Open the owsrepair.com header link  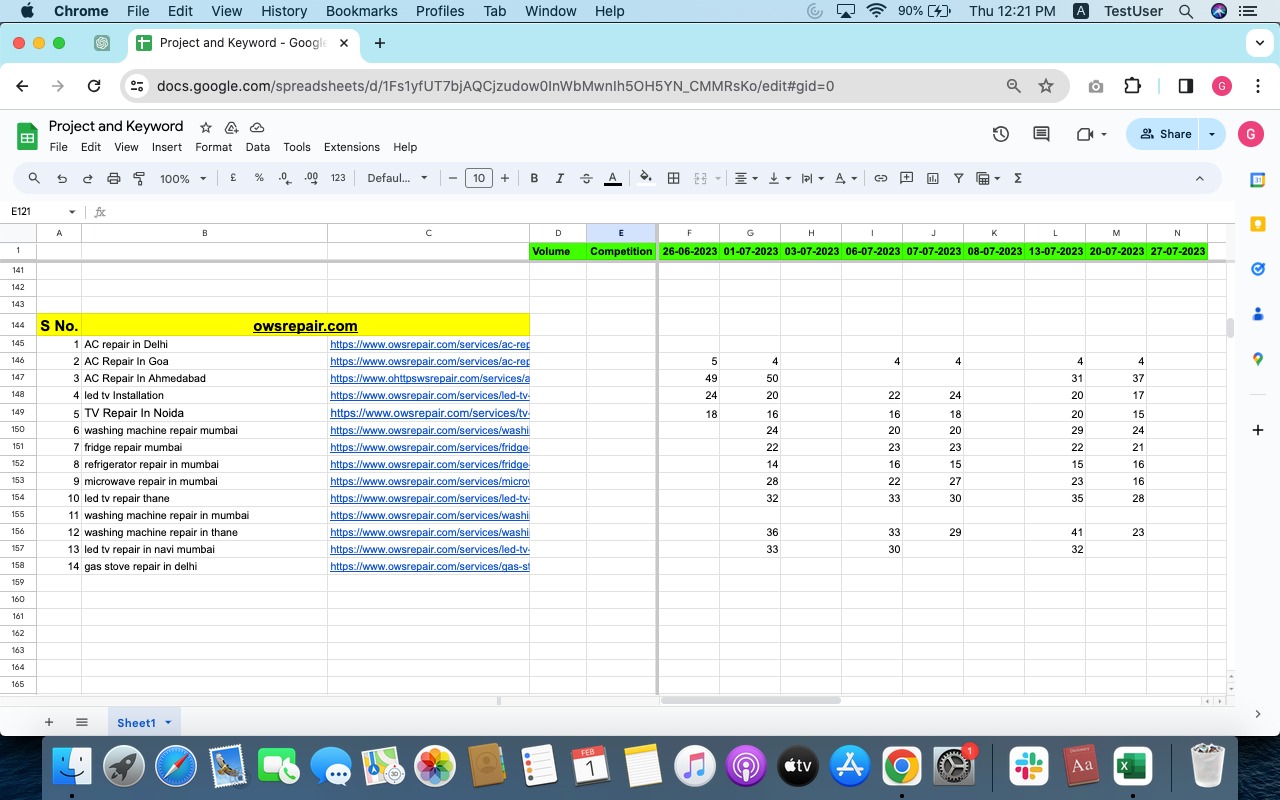[x=305, y=326]
